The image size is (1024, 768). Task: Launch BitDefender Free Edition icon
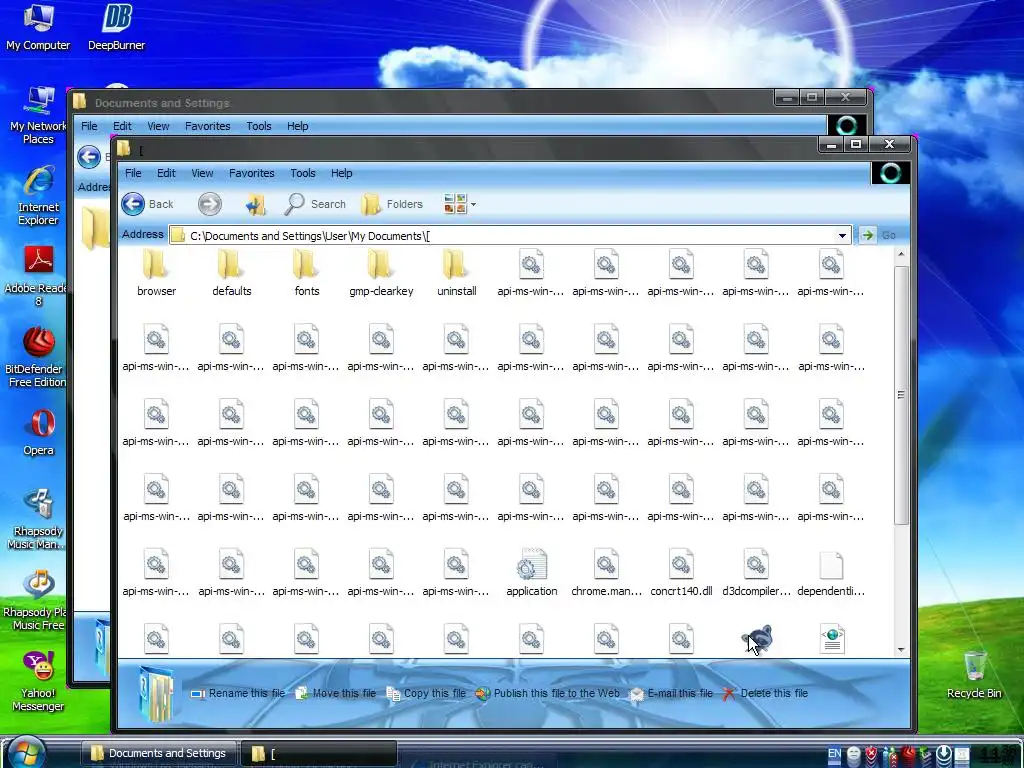coord(37,357)
